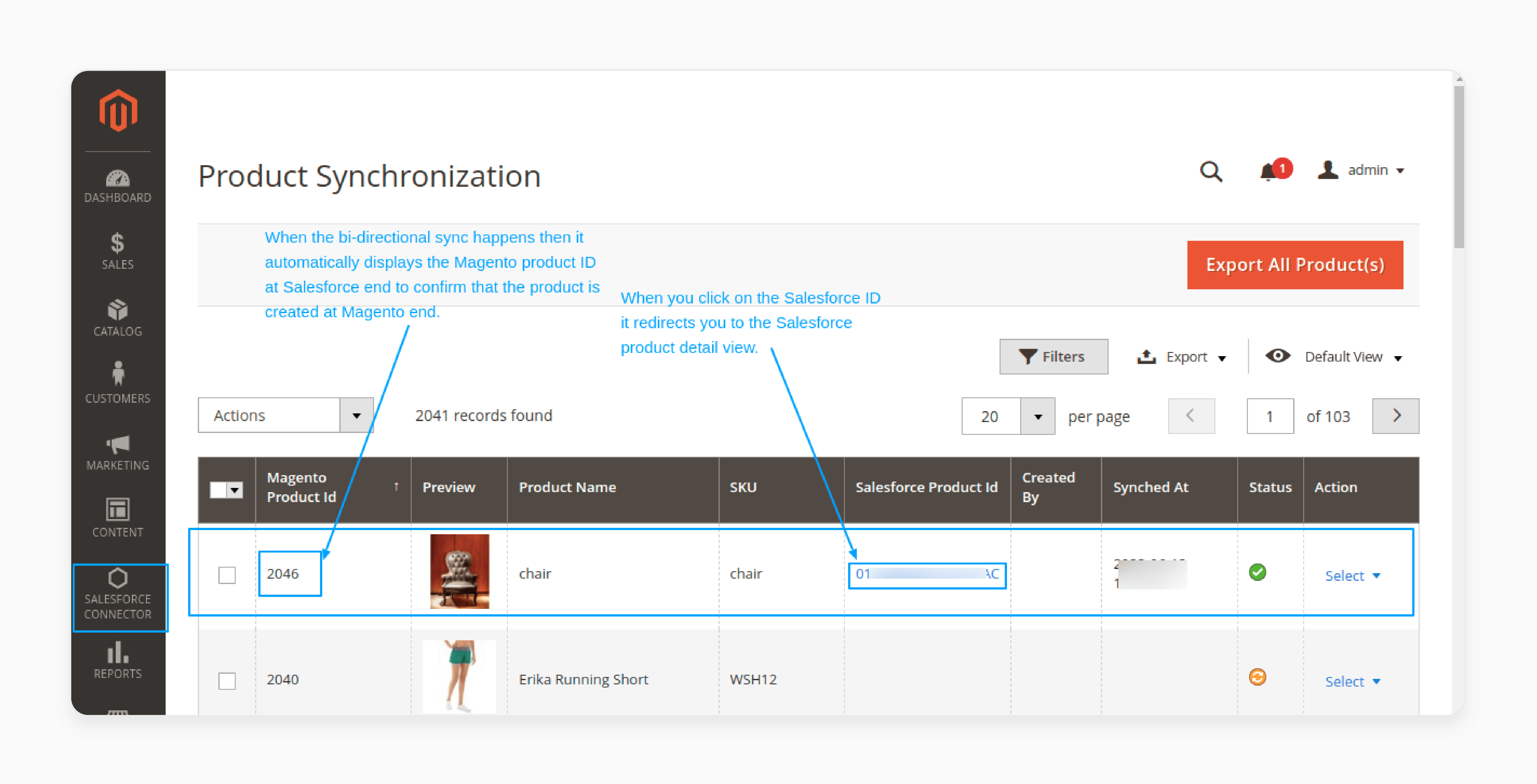
Task: Click the page vertical scrollbar
Action: [x=1458, y=167]
